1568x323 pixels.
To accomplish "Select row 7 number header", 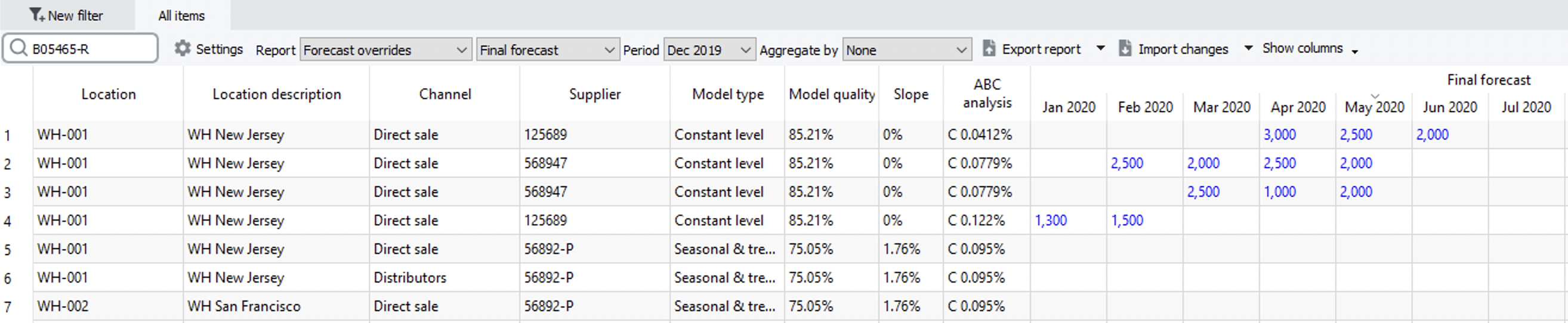I will point(8,306).
